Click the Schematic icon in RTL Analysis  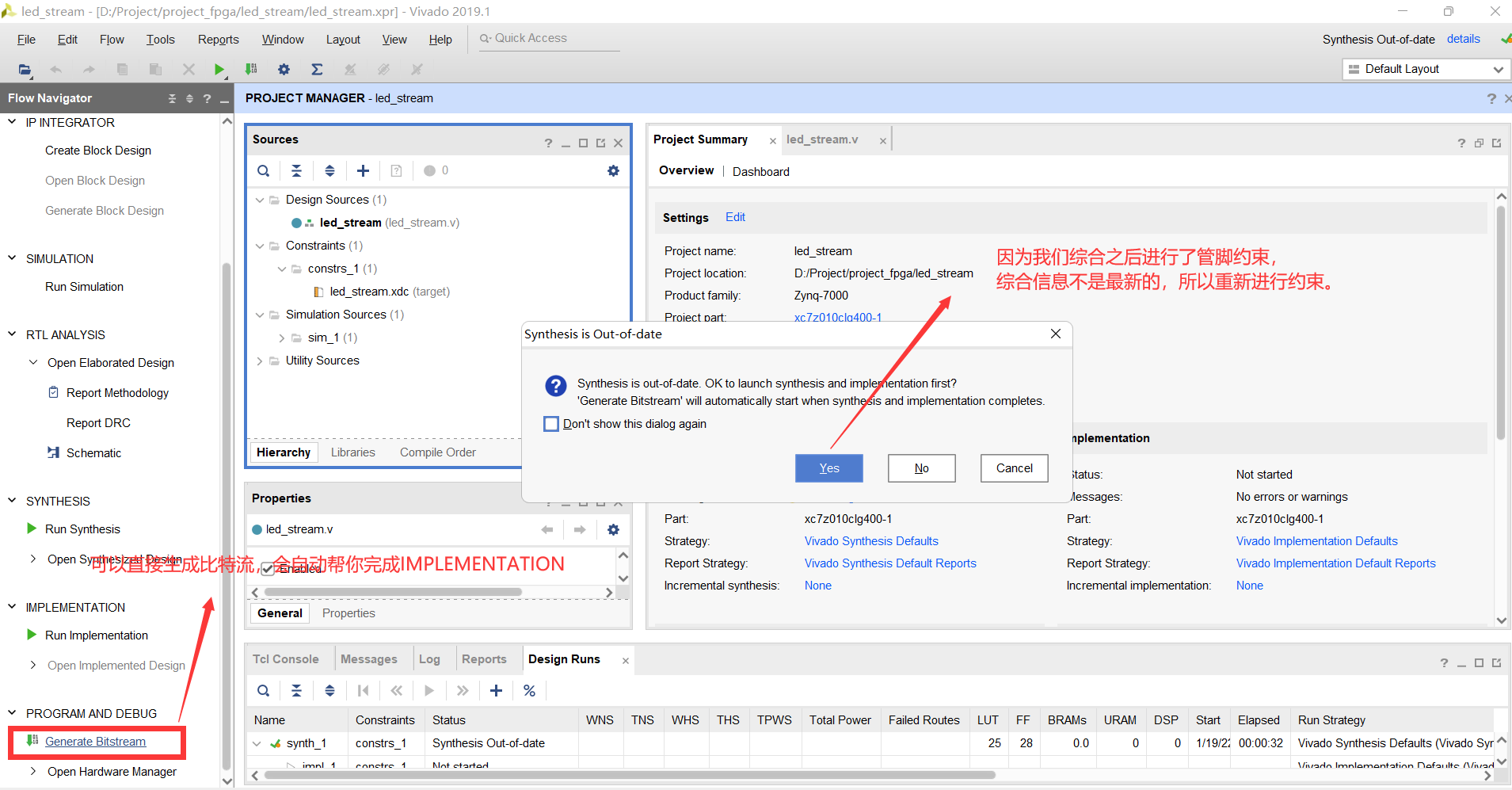coord(53,452)
